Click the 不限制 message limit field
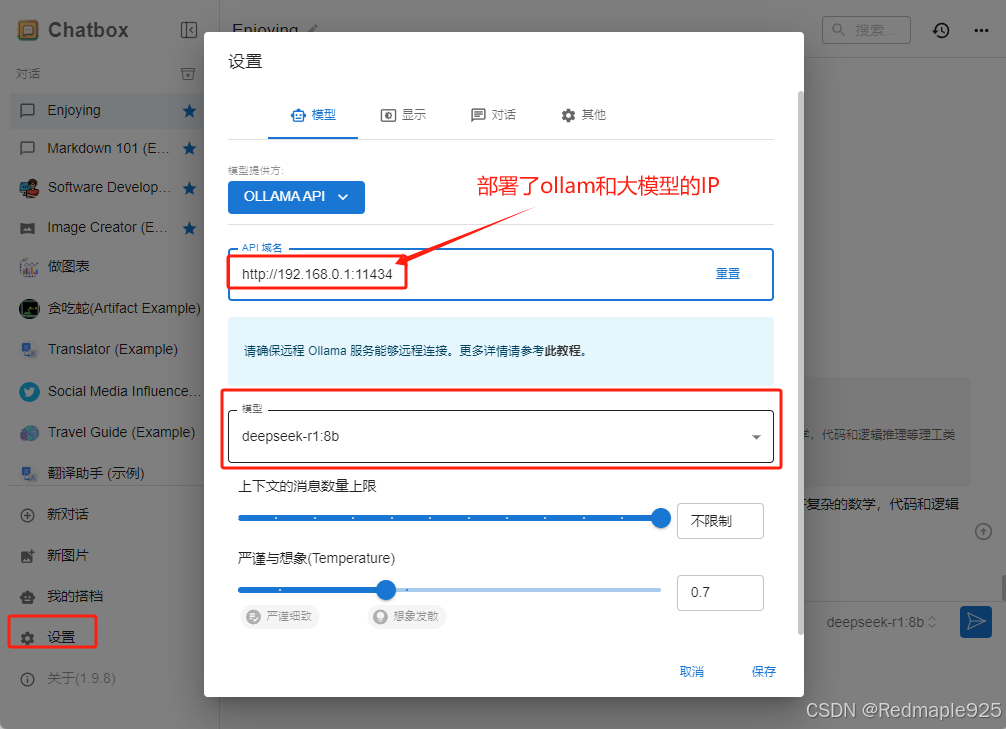The width and height of the screenshot is (1006, 729). [x=720, y=521]
